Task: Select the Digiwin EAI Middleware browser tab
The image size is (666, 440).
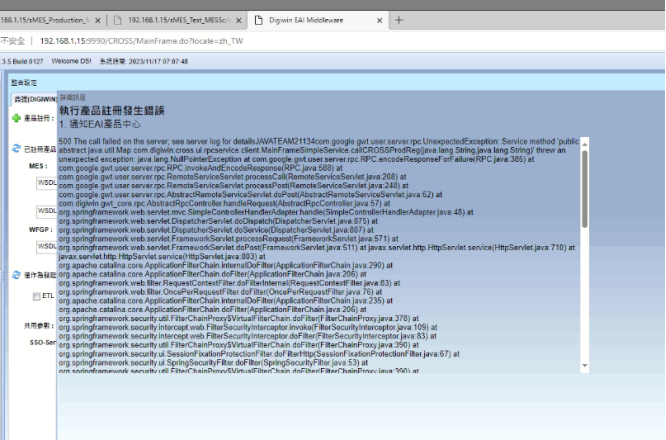Action: [x=310, y=19]
